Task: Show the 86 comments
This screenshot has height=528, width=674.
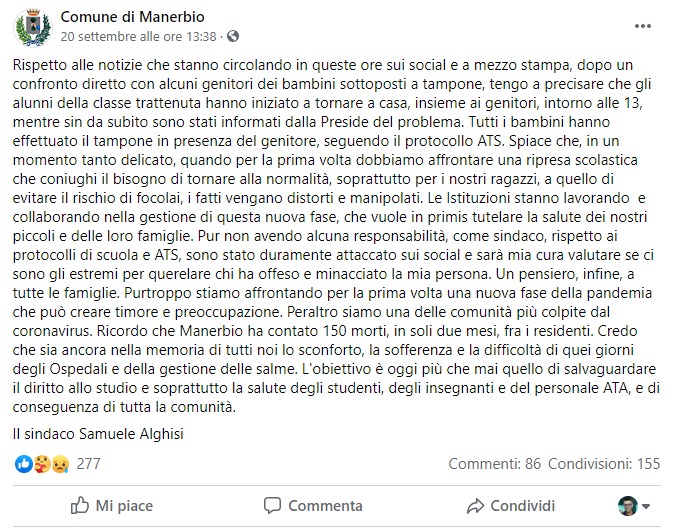Action: (494, 464)
